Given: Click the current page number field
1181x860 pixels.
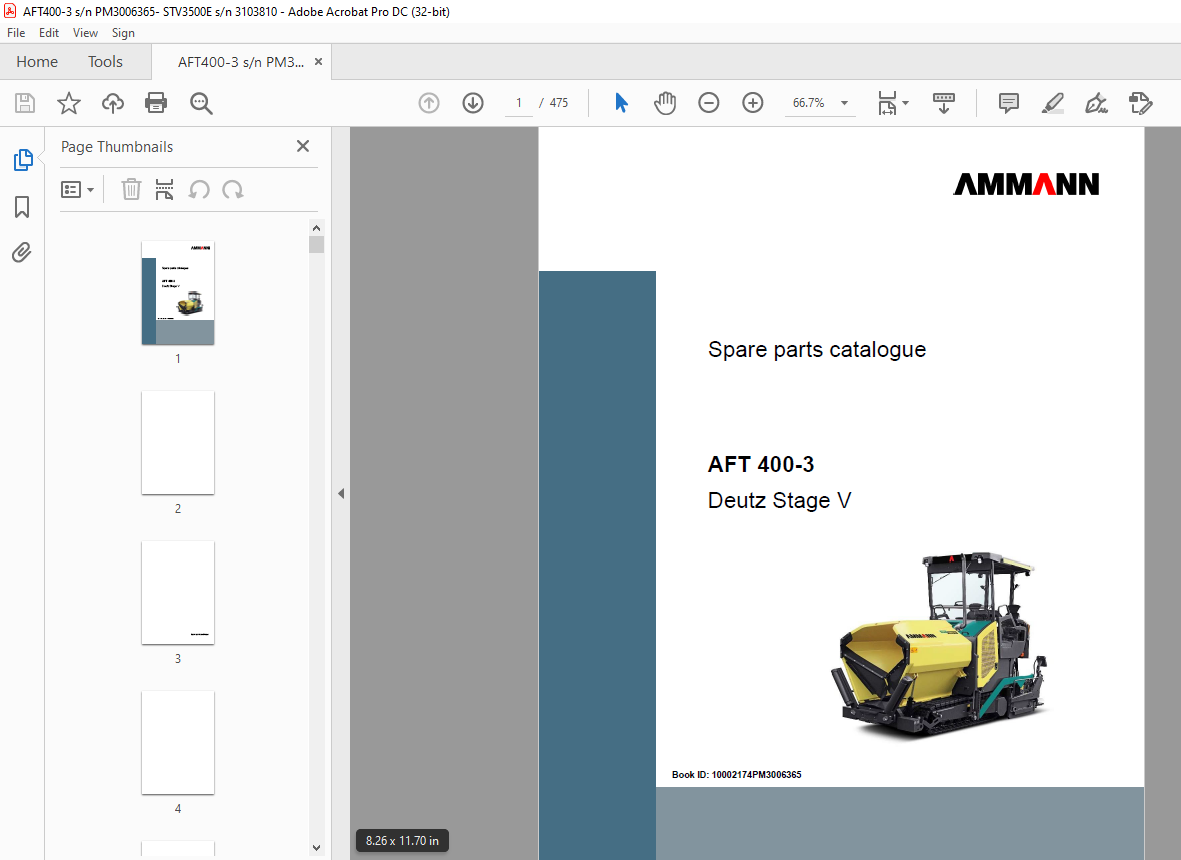Looking at the screenshot, I should click(x=519, y=103).
